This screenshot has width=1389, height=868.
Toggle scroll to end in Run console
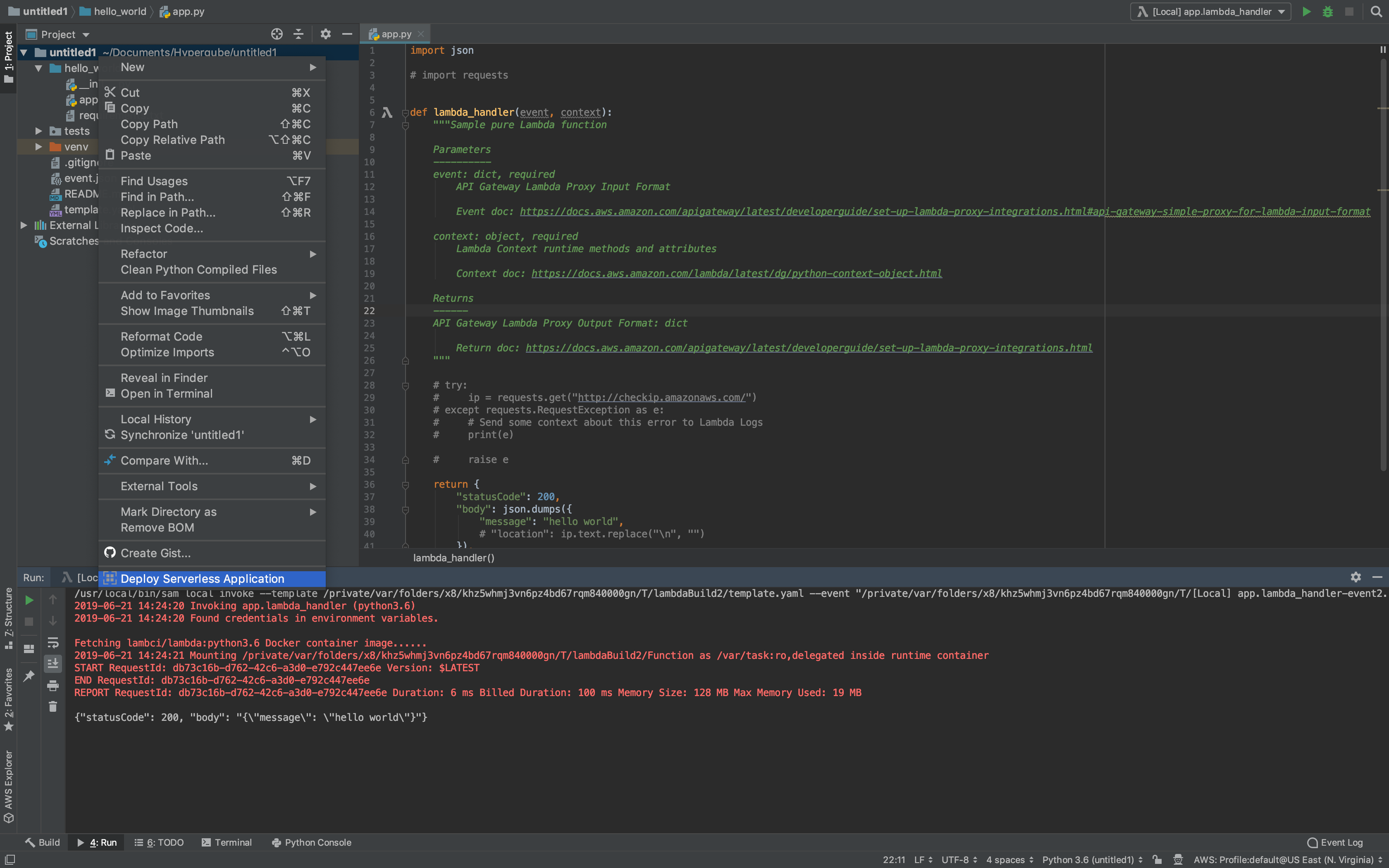[53, 664]
